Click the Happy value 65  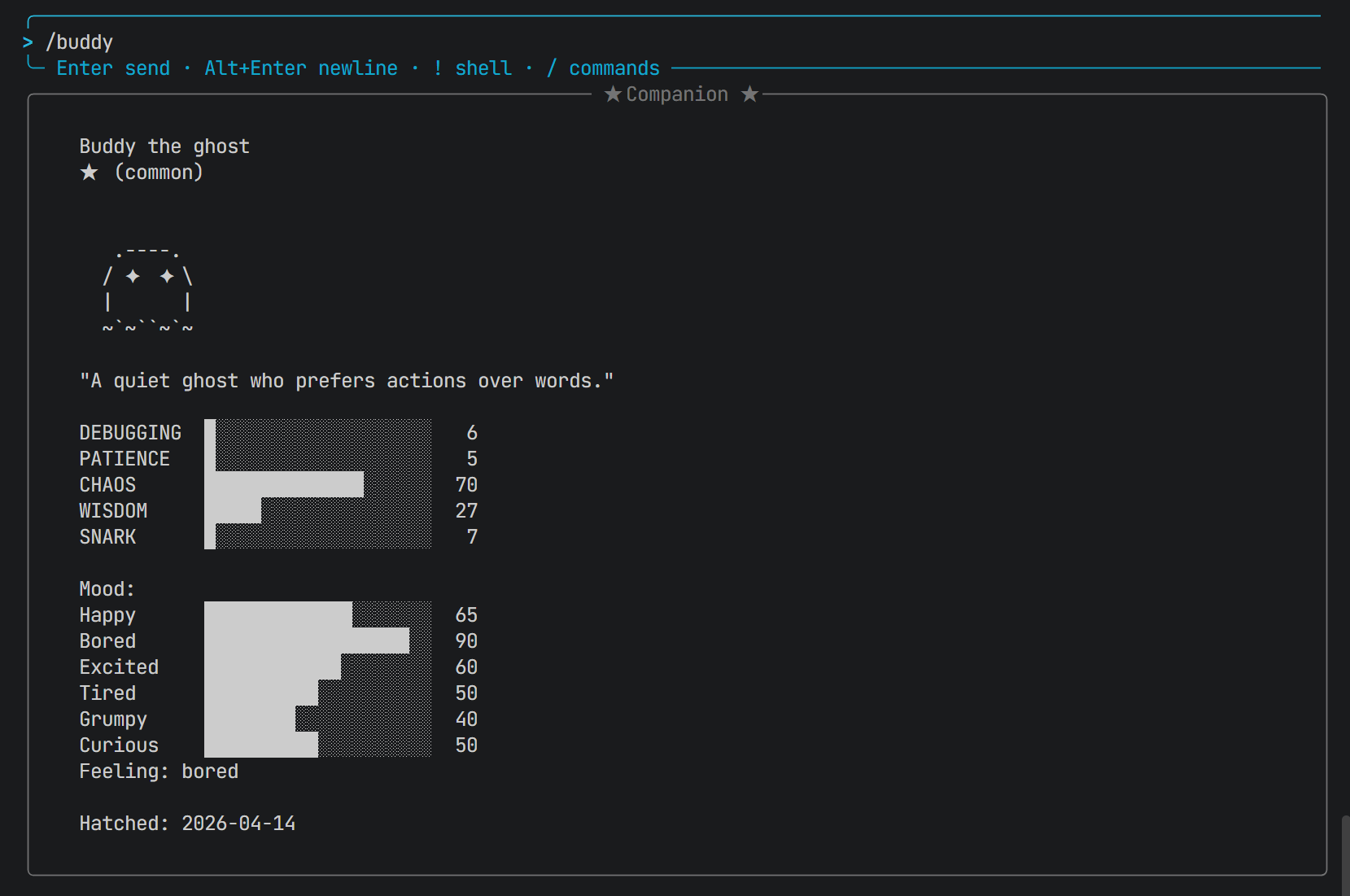pos(466,615)
